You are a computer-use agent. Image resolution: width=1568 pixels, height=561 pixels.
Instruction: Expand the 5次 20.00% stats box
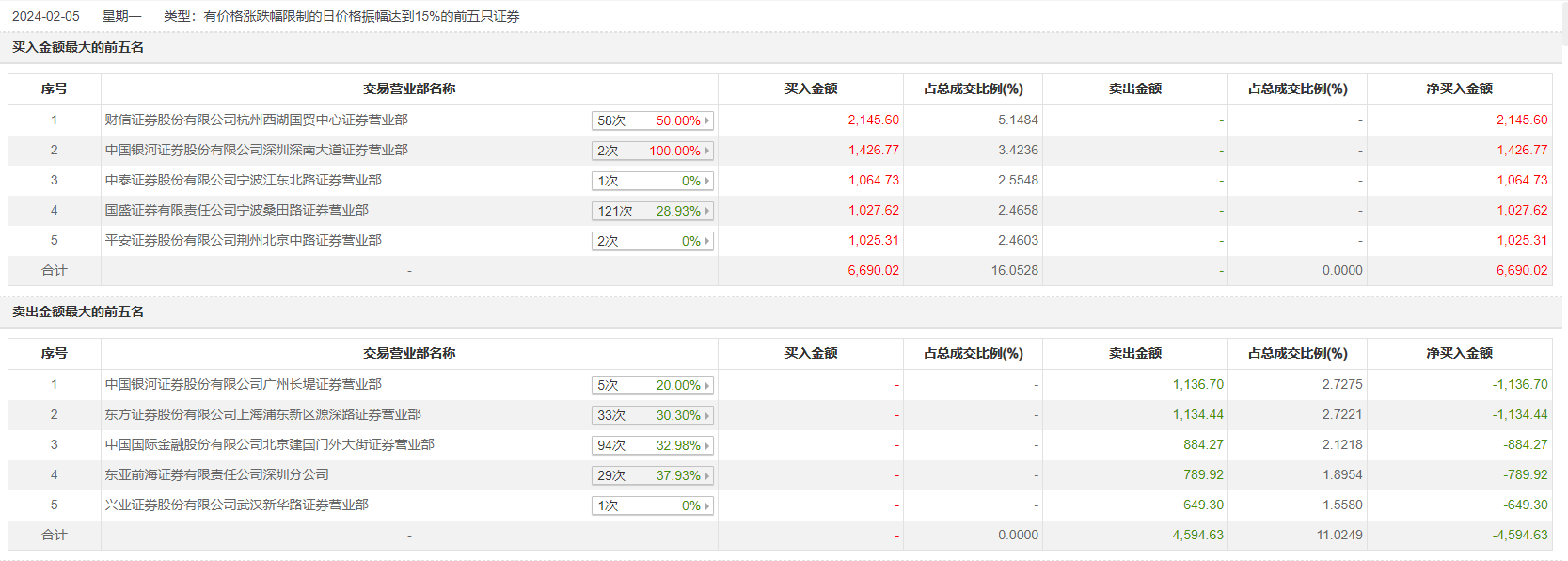pyautogui.click(x=652, y=385)
